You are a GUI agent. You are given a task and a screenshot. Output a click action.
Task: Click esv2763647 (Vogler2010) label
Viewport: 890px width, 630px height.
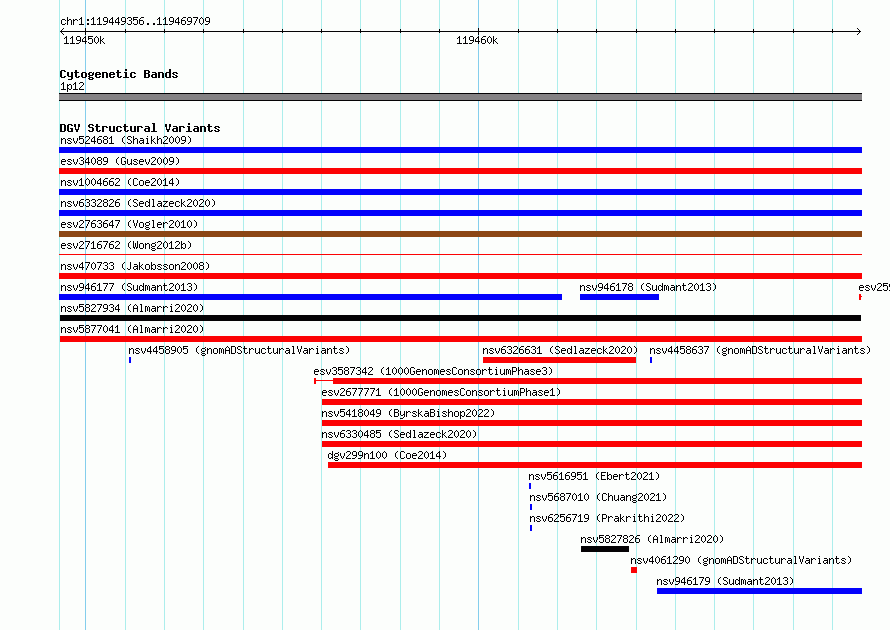point(129,224)
